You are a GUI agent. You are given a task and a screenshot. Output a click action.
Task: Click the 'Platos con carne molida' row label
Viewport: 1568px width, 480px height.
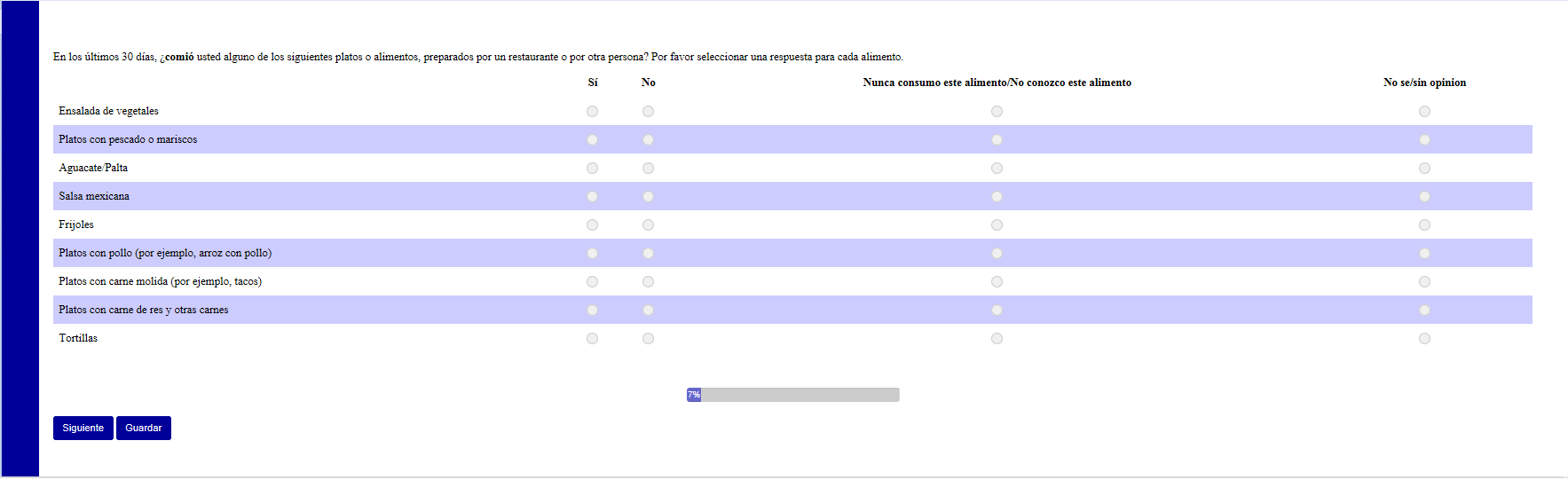[160, 281]
